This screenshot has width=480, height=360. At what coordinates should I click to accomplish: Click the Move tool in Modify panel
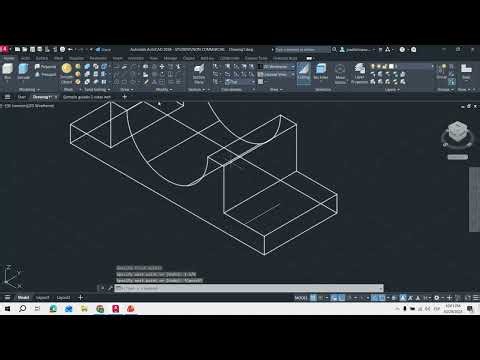pyautogui.click(x=162, y=67)
